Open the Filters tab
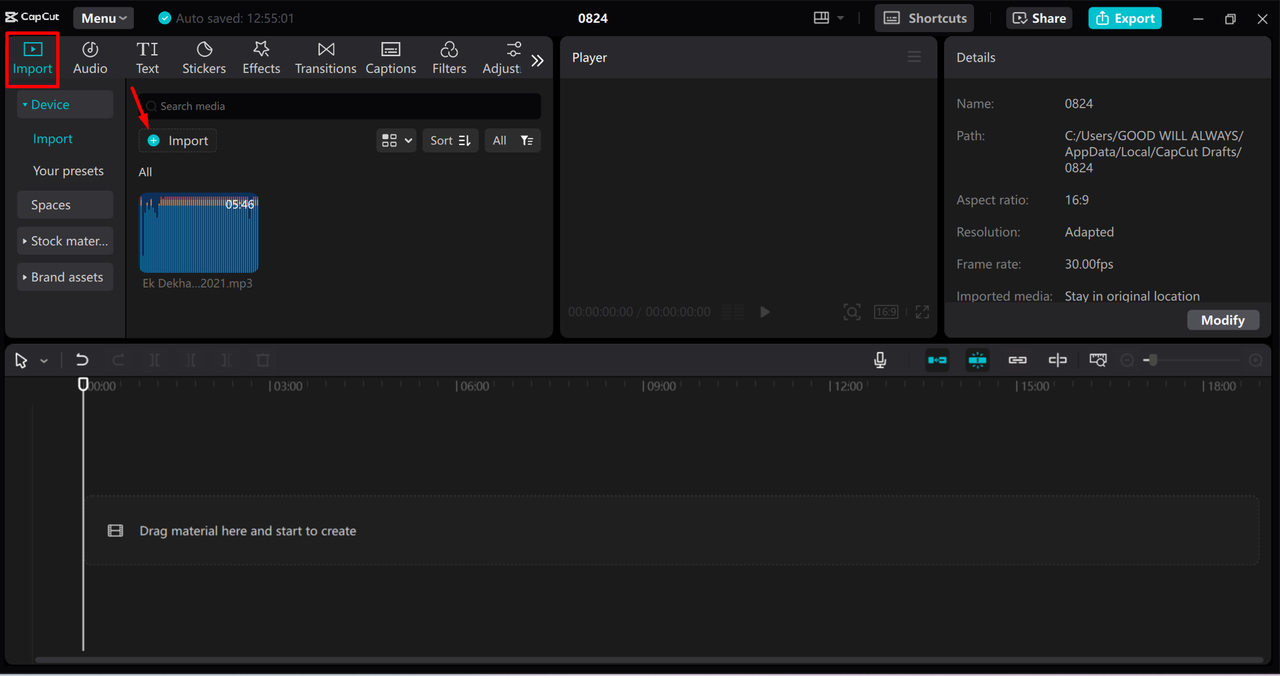 (x=449, y=58)
